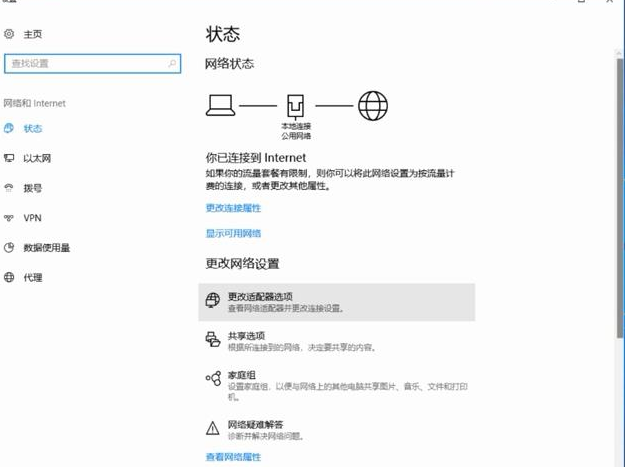Click the laptop icon in network diagram
625x467 pixels.
point(220,106)
